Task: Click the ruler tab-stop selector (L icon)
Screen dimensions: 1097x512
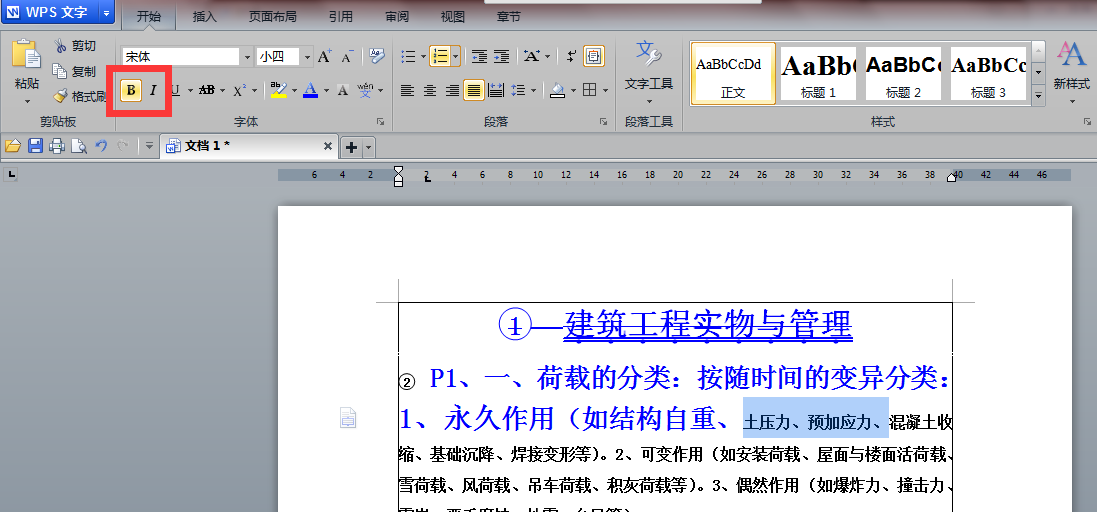Action: click(x=12, y=174)
